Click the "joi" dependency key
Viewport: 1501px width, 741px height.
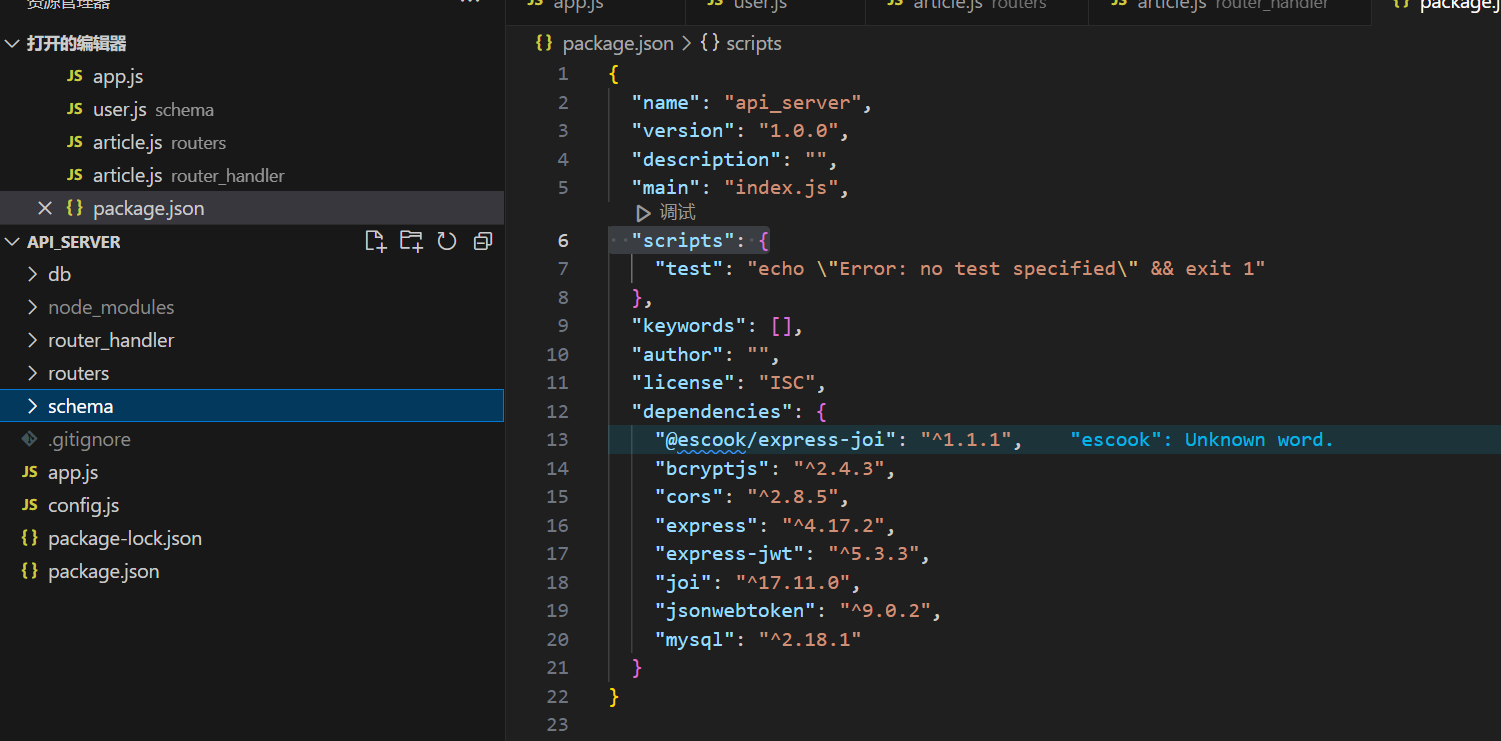coord(683,582)
